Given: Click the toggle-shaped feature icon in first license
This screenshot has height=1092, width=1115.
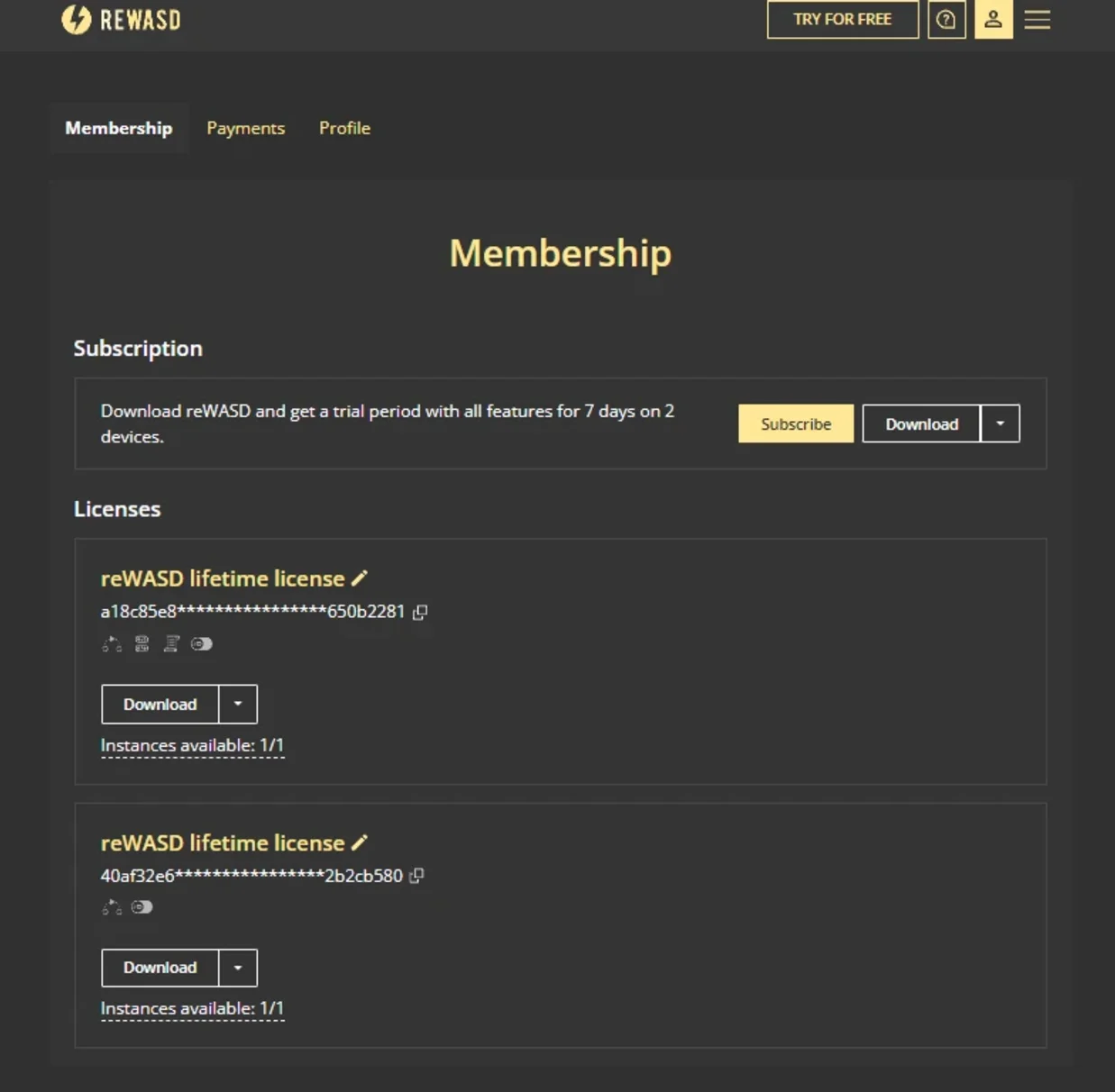Looking at the screenshot, I should [x=202, y=643].
